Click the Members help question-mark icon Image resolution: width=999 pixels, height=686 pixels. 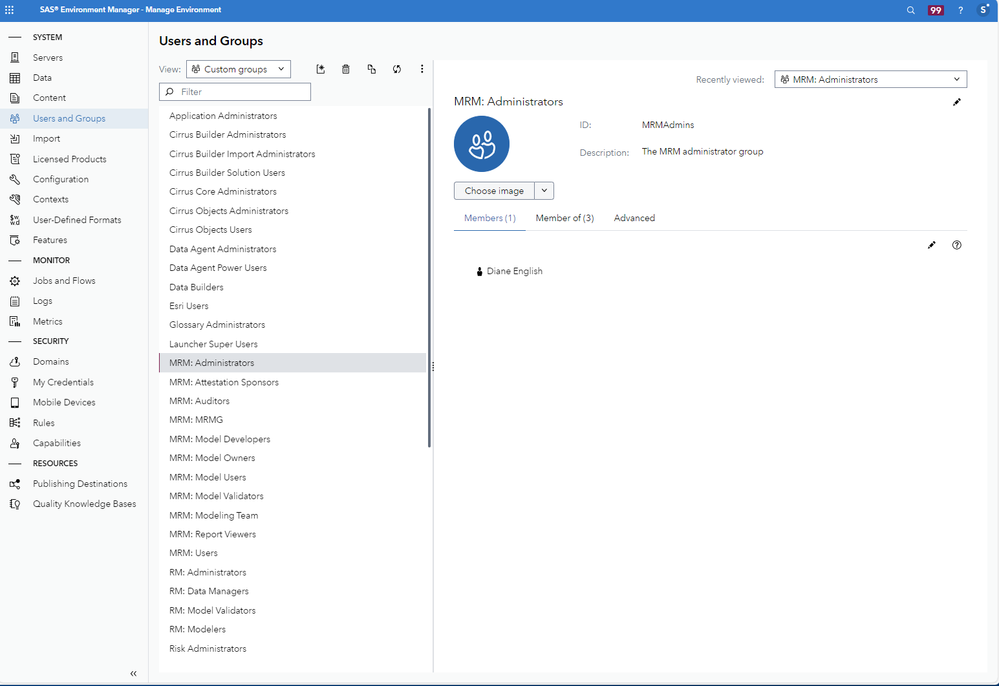pos(957,245)
